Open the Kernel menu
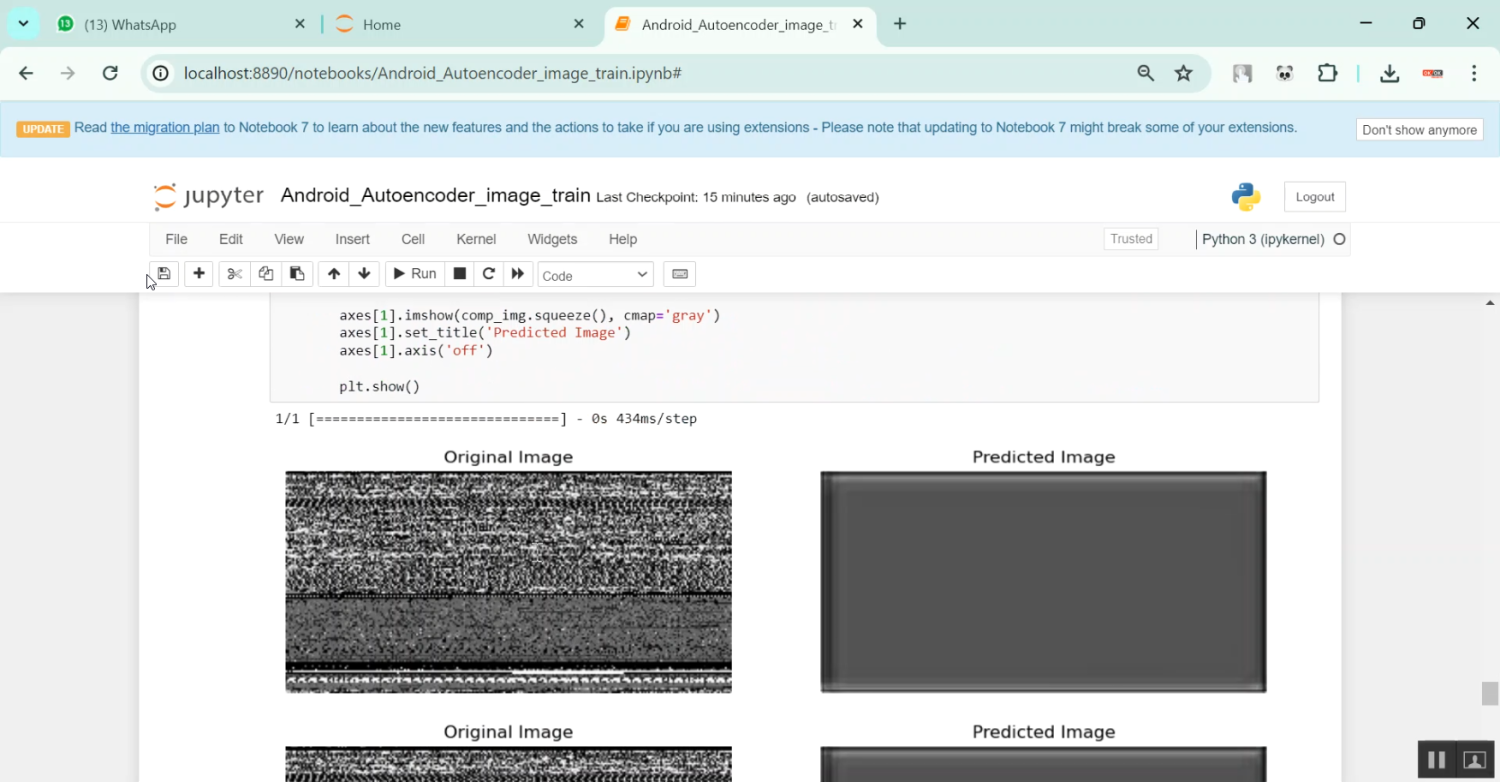The image size is (1500, 782). pyautogui.click(x=476, y=239)
